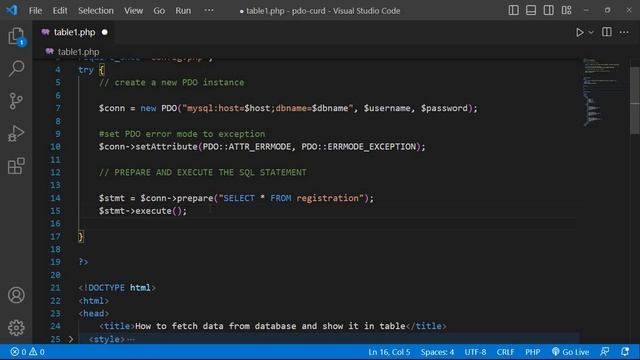The width and height of the screenshot is (640, 360).
Task: Open the Extensions view icon
Action: [x=16, y=166]
